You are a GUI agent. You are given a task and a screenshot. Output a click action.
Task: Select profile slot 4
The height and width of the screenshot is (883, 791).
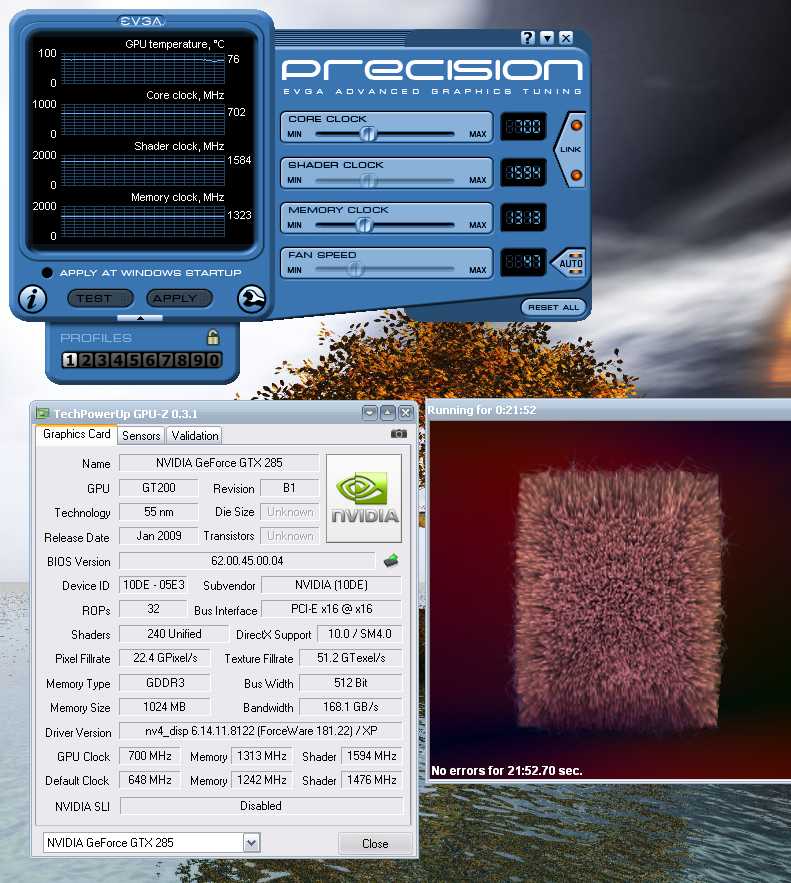(118, 360)
